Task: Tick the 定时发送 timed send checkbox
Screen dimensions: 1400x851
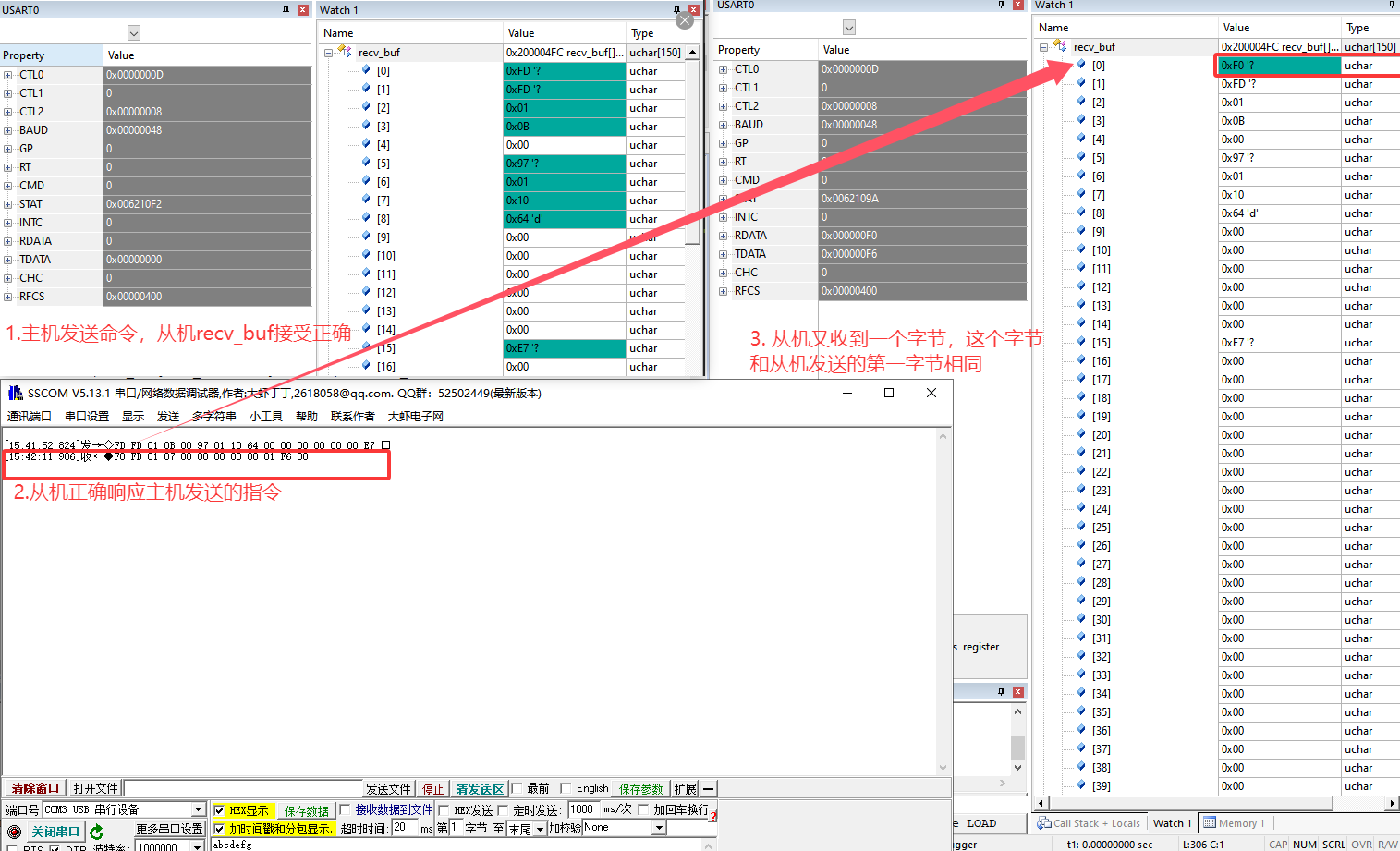Action: coord(503,810)
